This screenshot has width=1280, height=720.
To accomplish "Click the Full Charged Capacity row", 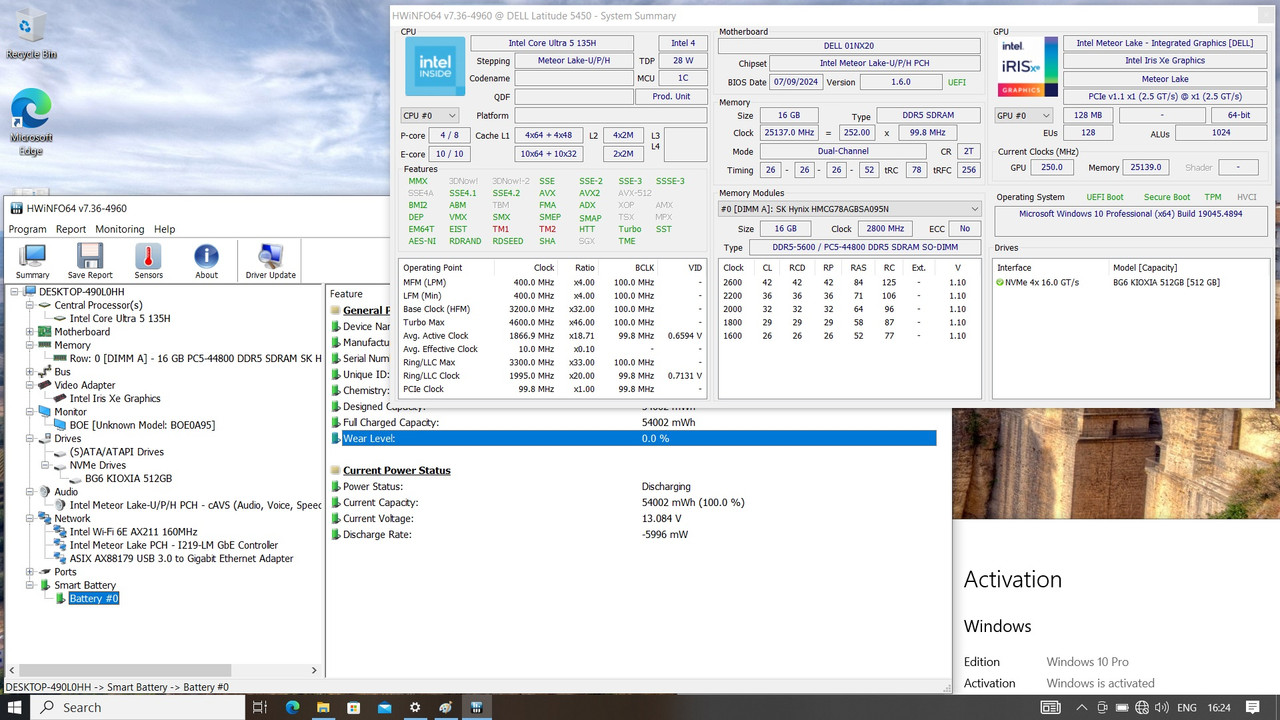I will tap(633, 422).
